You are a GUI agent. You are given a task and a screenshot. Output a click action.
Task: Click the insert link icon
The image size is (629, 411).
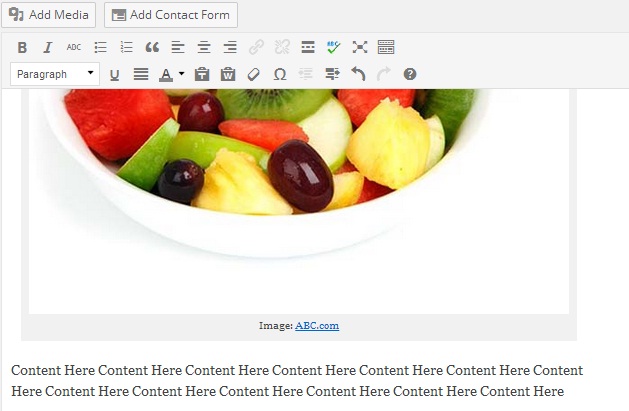click(256, 47)
